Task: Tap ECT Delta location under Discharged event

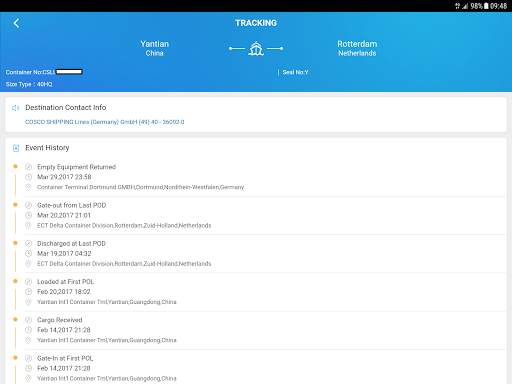Action: pos(124,264)
